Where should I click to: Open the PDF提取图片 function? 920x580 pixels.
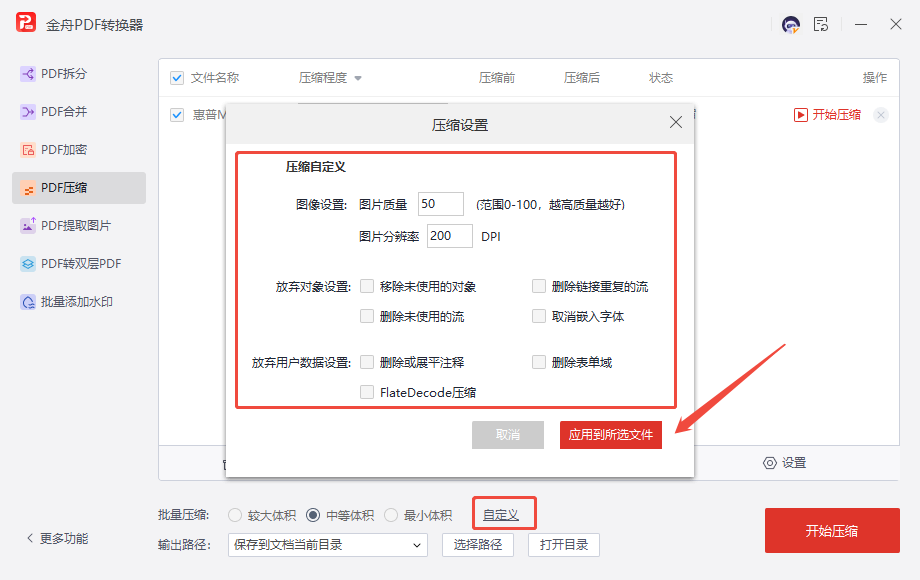79,226
